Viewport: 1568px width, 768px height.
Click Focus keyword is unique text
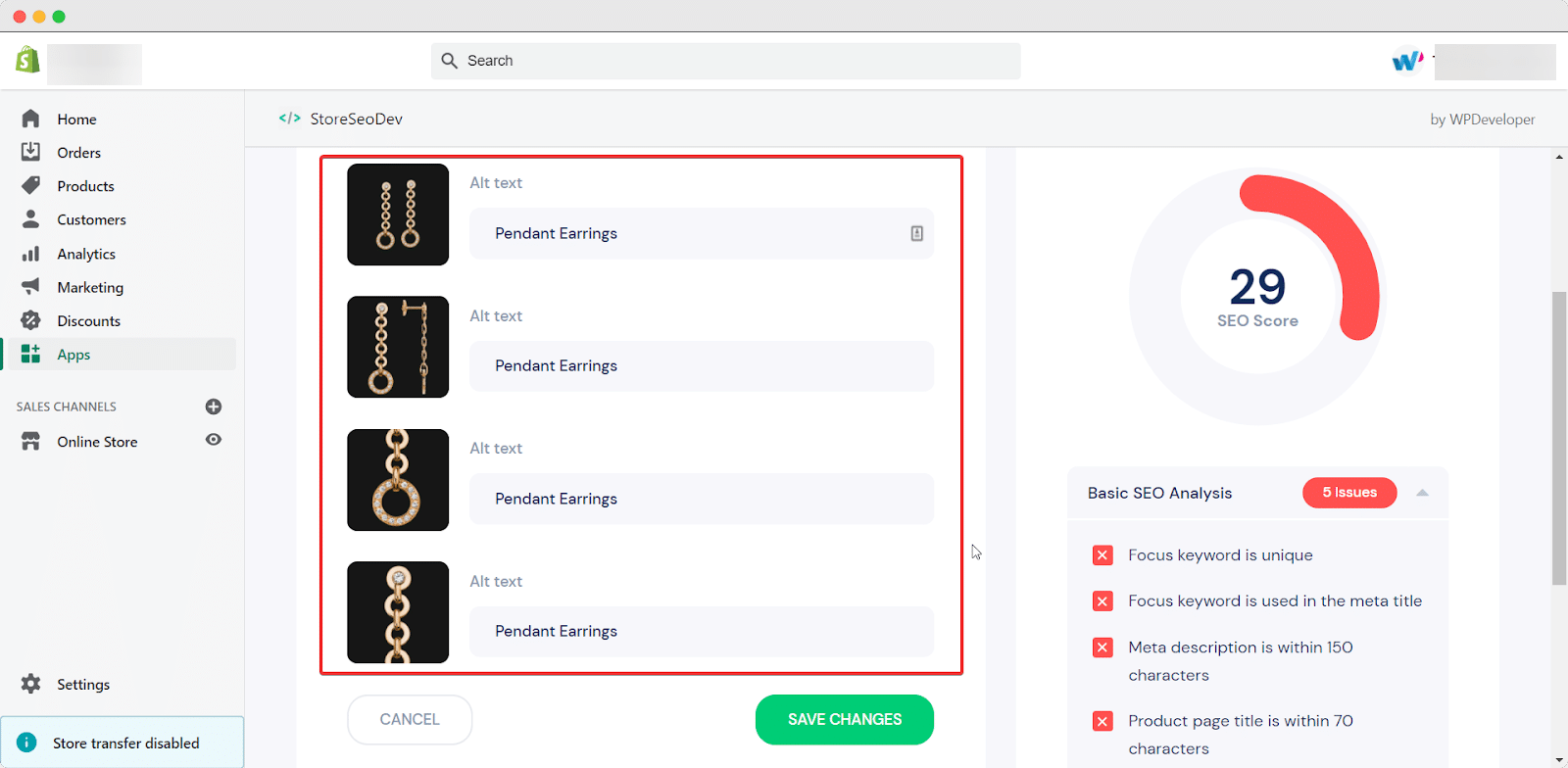pyautogui.click(x=1220, y=555)
